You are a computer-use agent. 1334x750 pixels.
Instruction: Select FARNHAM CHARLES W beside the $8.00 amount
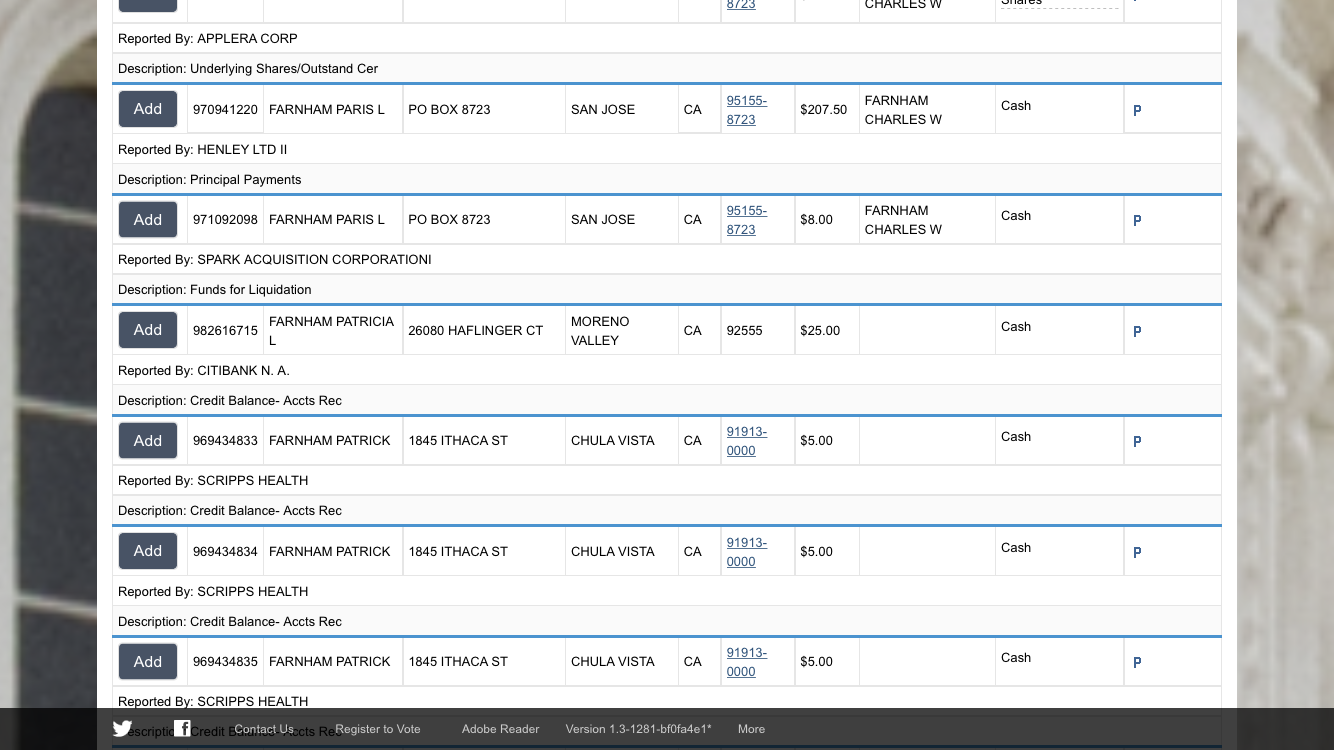[x=903, y=220]
